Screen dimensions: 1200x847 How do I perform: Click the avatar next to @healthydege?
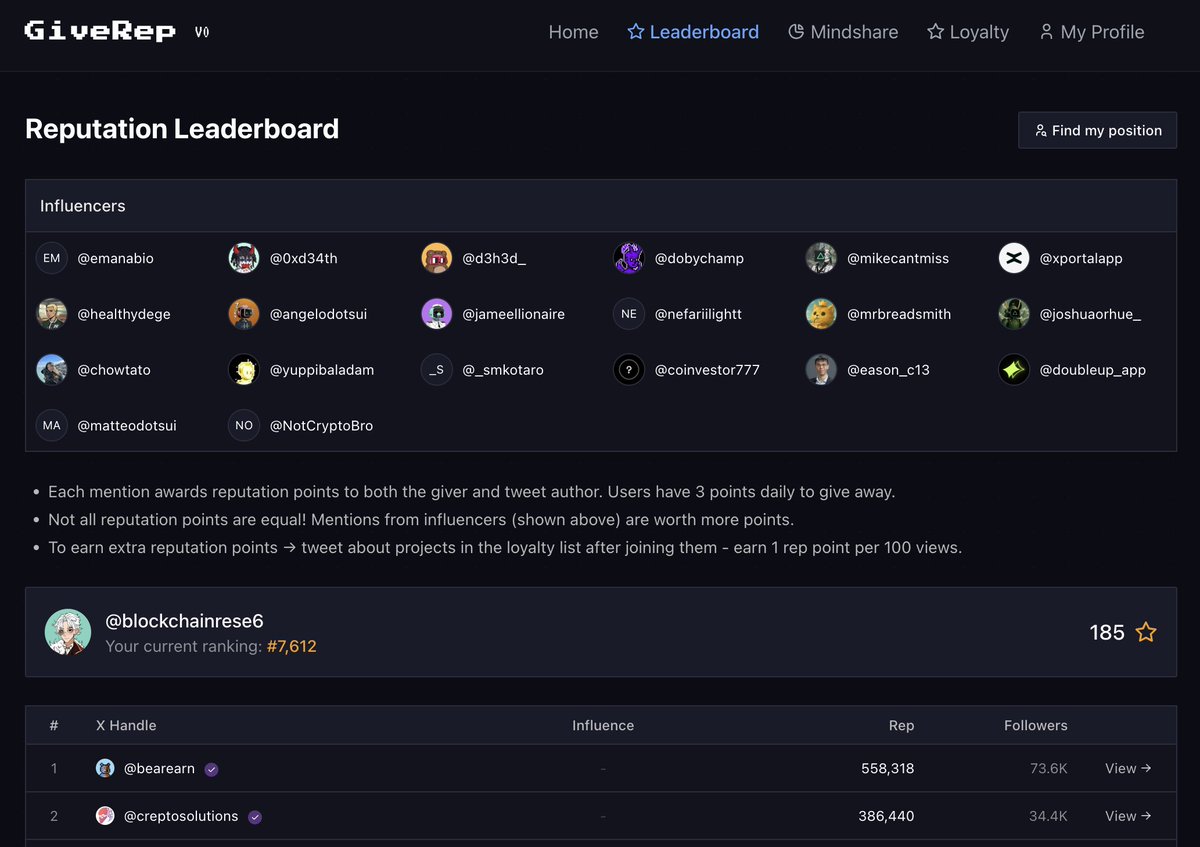point(52,314)
